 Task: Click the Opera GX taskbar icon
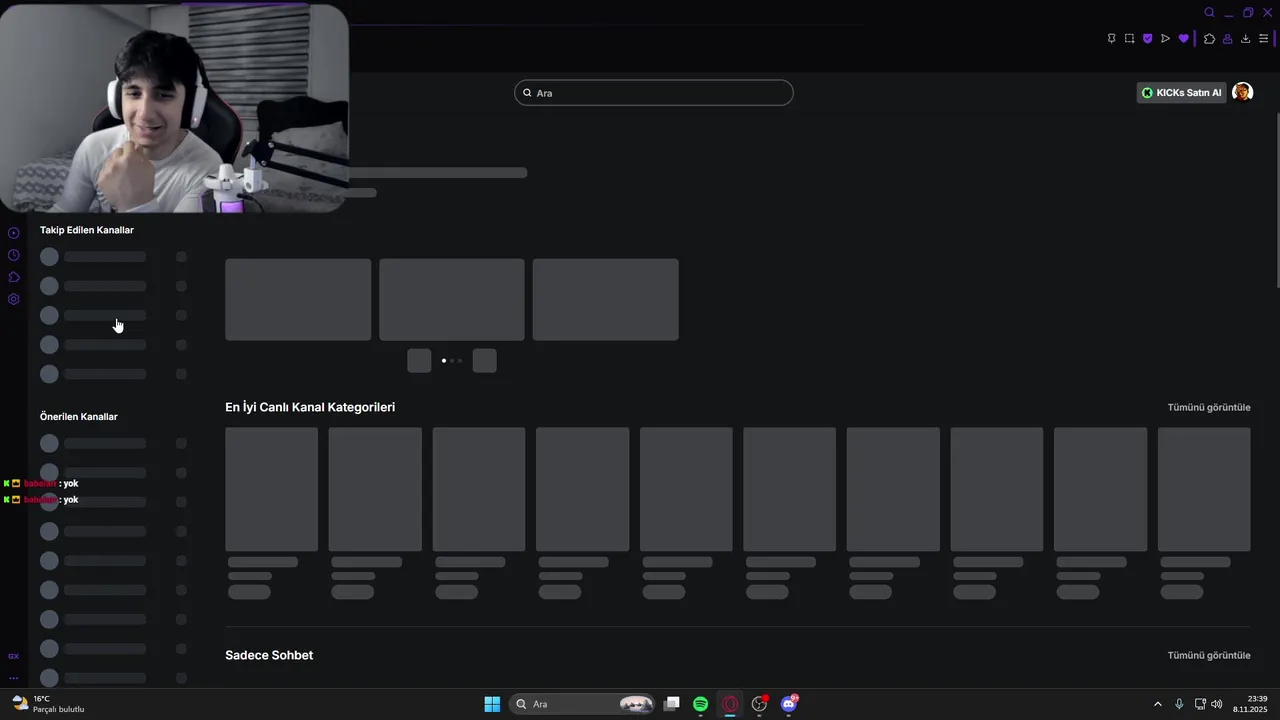click(x=730, y=704)
